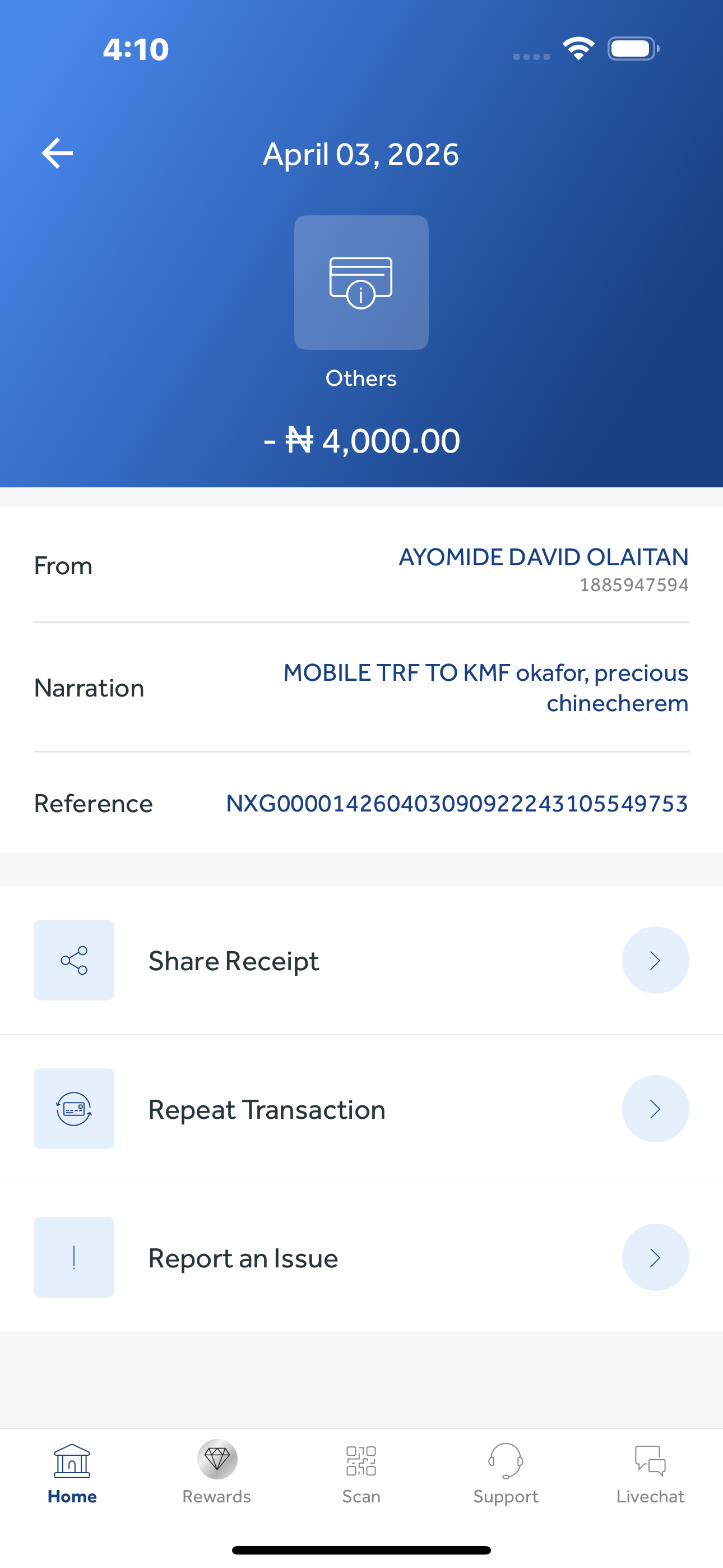Open the Scan QR code icon
This screenshot has width=723, height=1568.
point(361,1460)
